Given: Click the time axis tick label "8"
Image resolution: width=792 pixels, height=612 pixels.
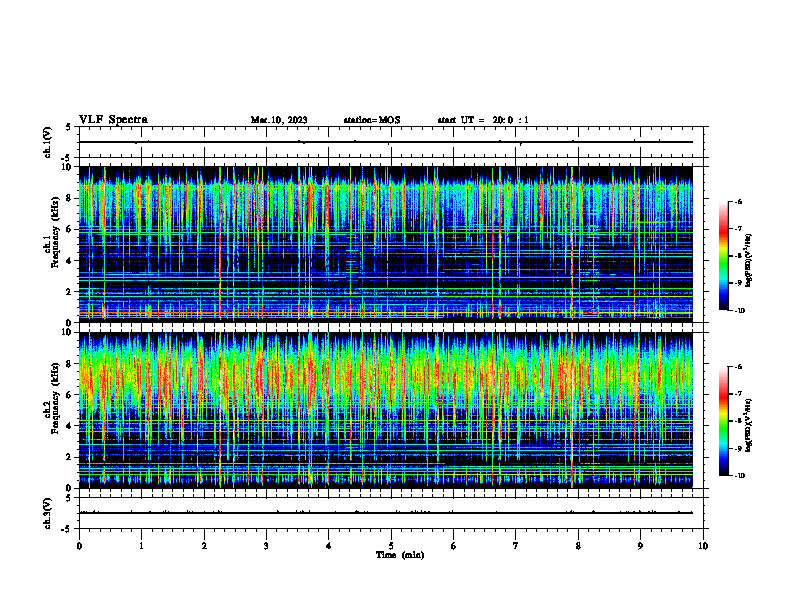Looking at the screenshot, I should click(x=578, y=546).
